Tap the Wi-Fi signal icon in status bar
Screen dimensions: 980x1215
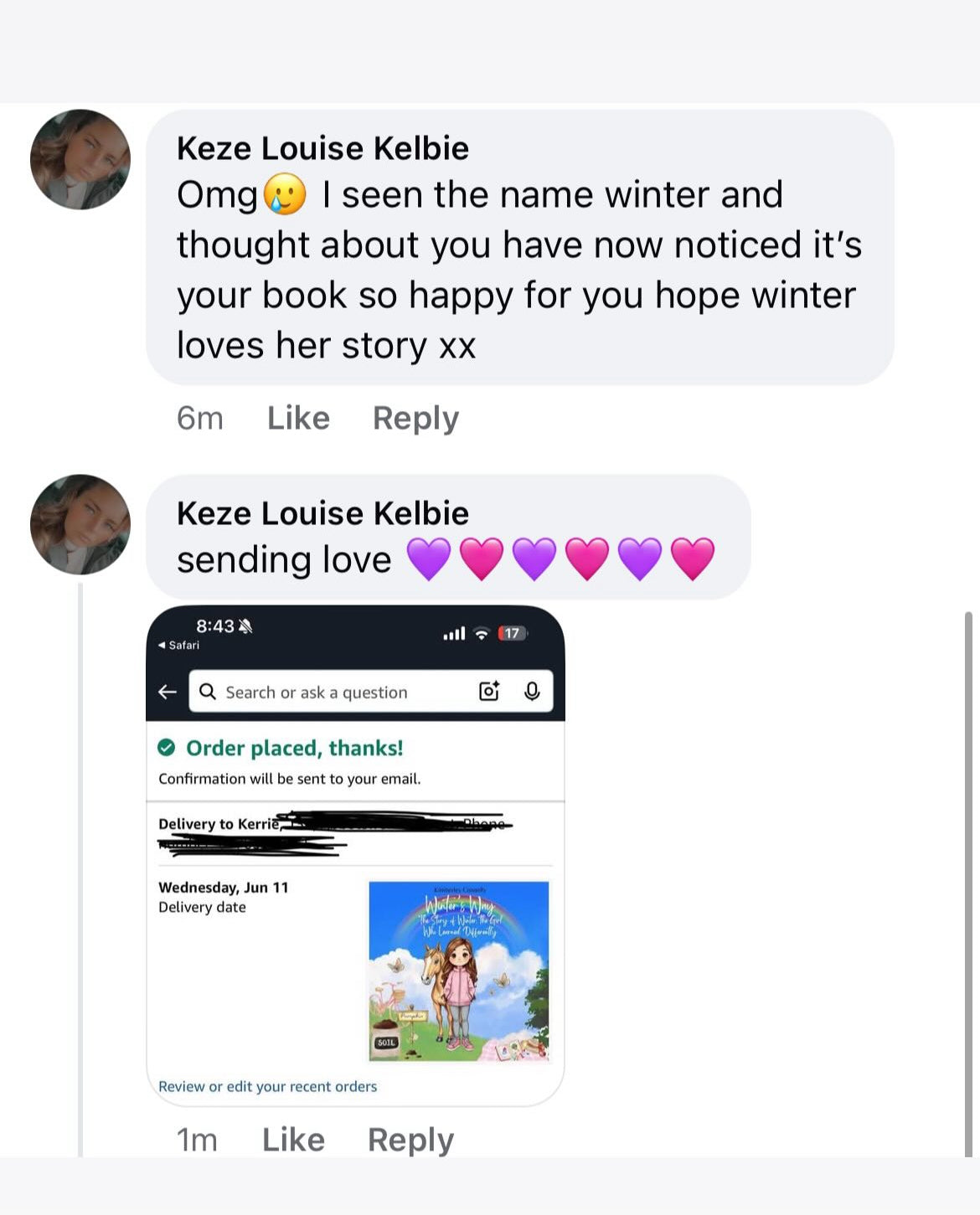[x=481, y=633]
